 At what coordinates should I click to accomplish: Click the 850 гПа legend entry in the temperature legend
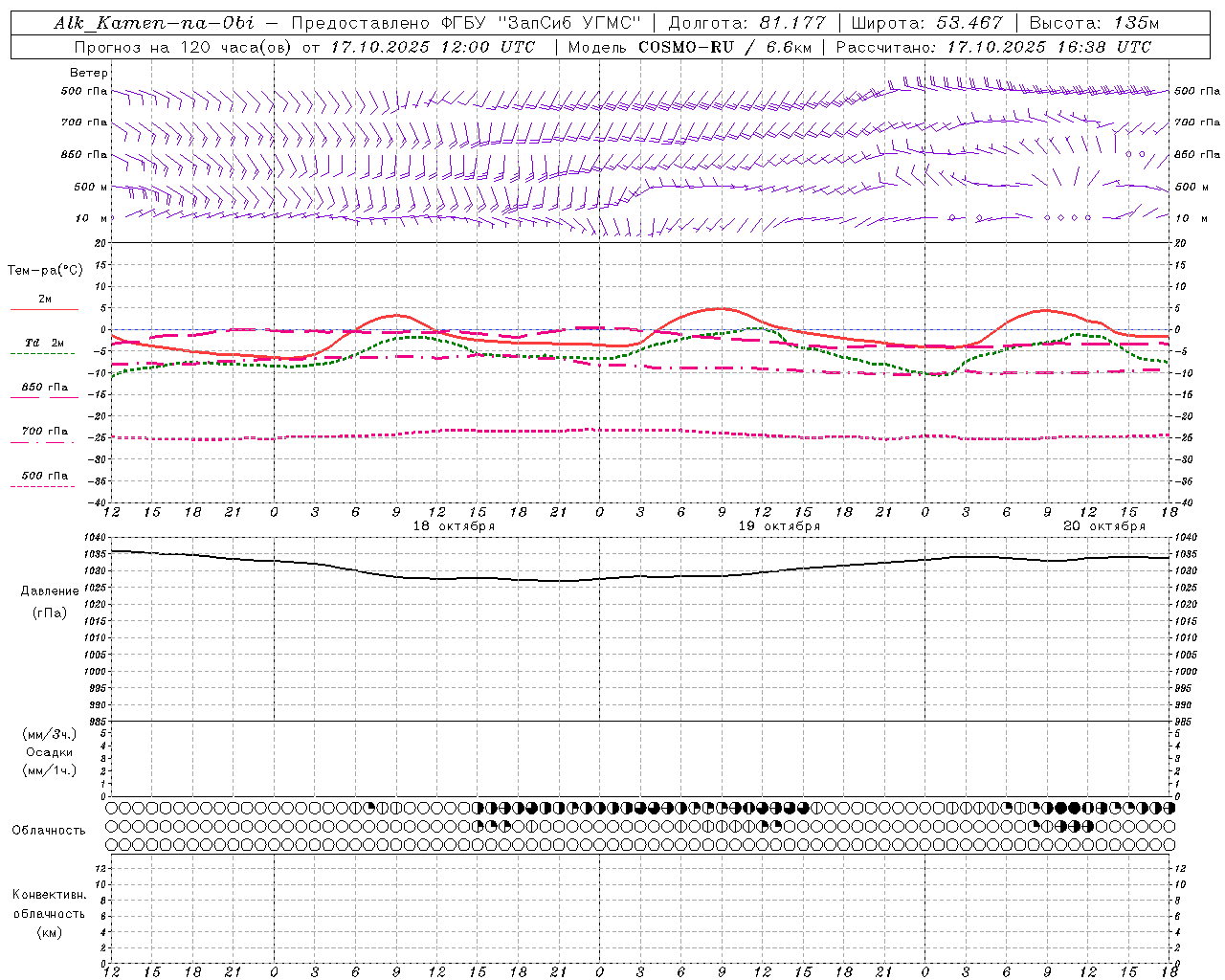(45, 388)
